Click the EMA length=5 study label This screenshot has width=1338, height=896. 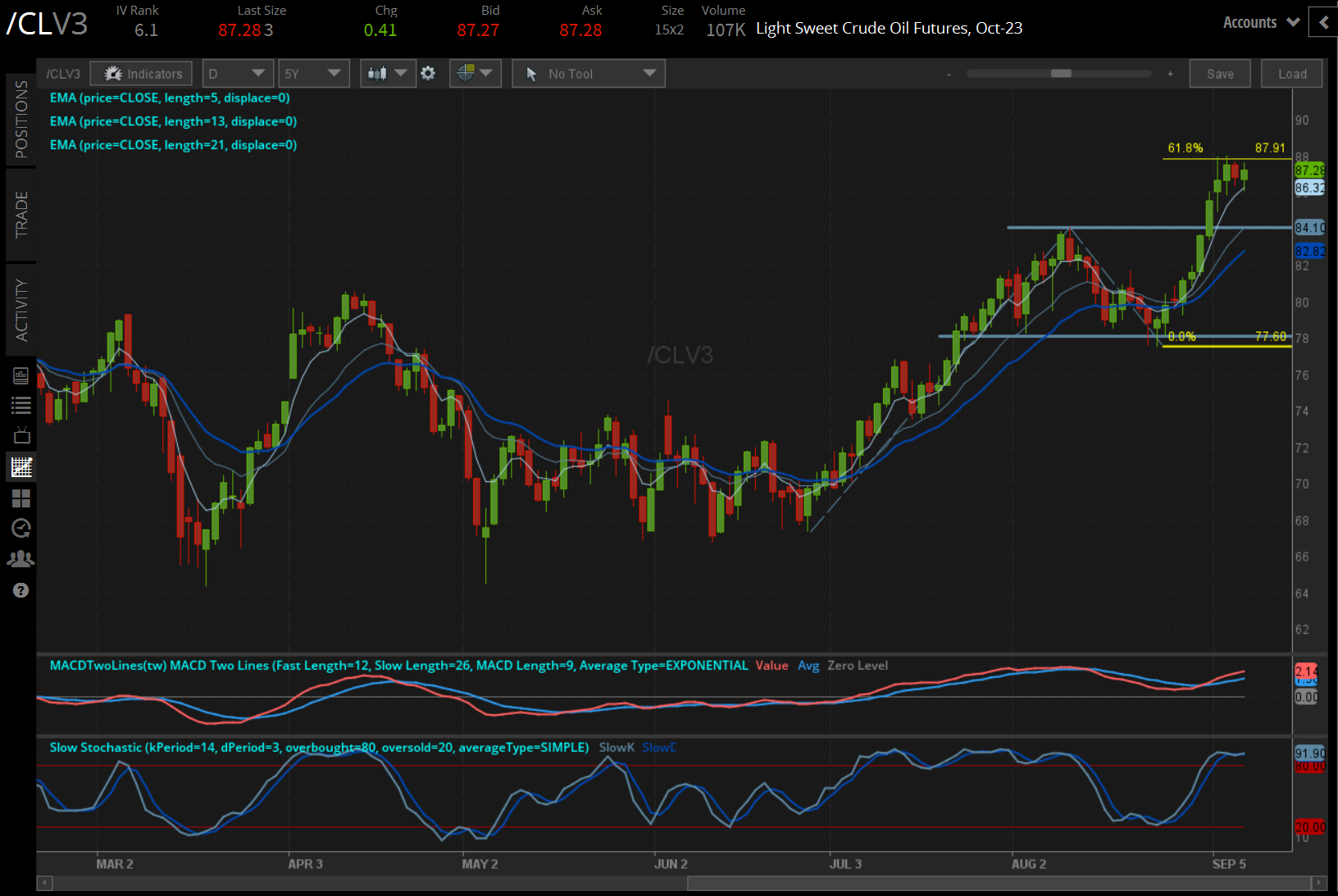coord(170,98)
